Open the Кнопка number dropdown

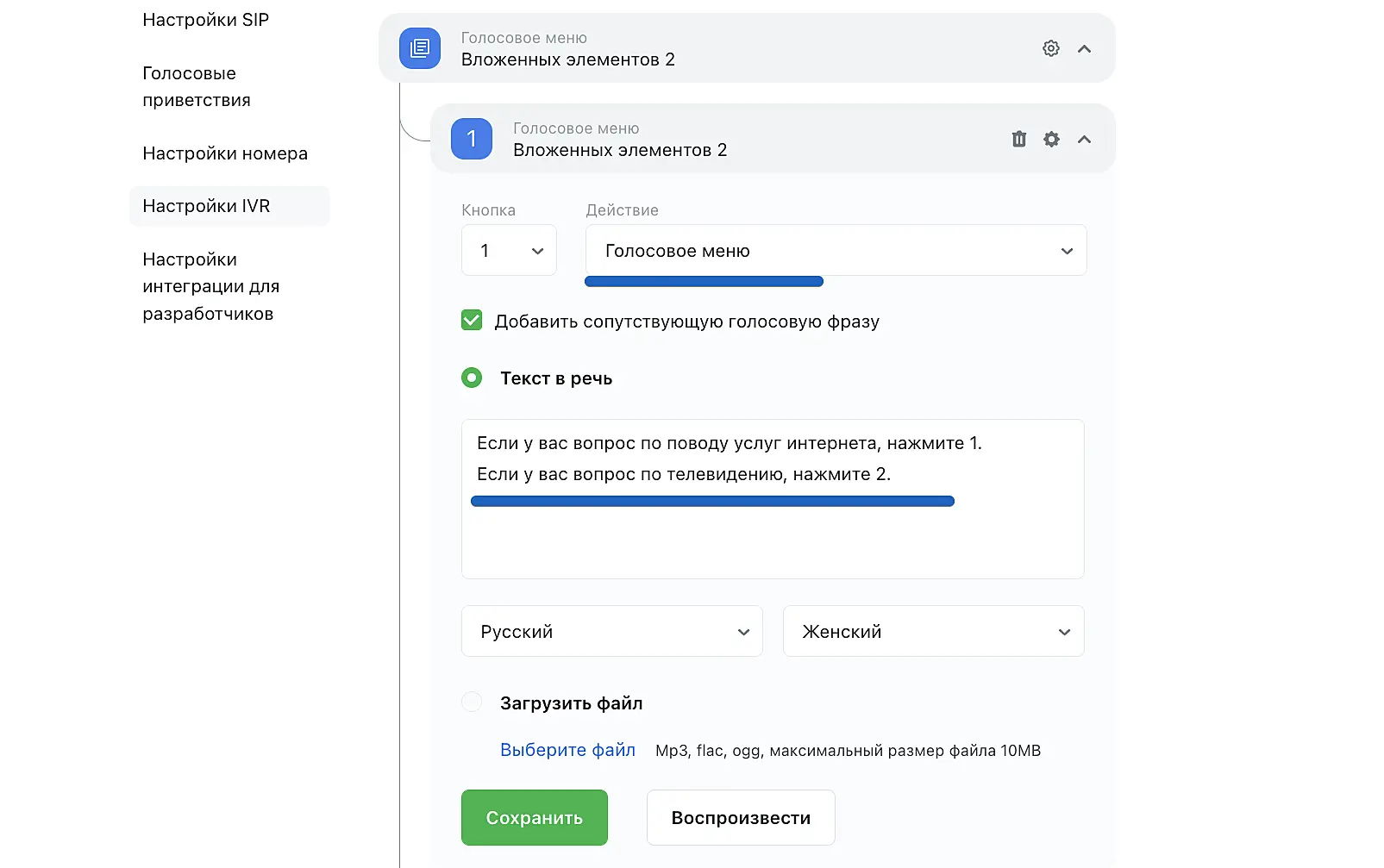509,251
